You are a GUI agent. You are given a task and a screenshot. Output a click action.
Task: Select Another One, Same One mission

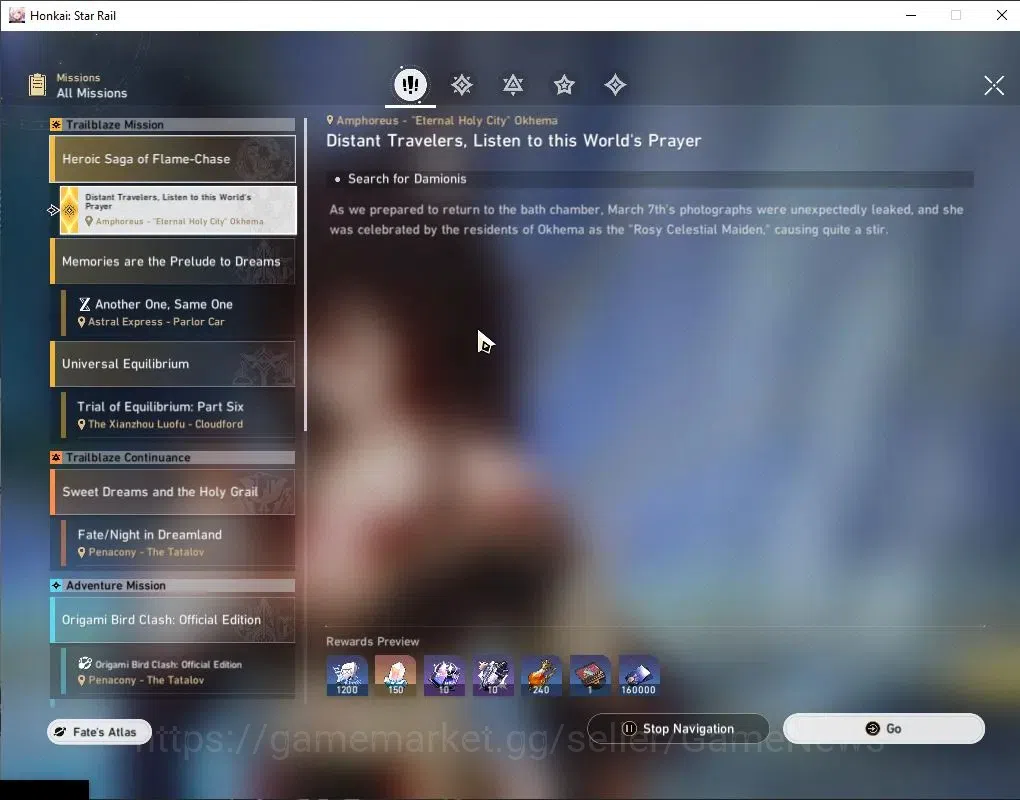tap(178, 312)
